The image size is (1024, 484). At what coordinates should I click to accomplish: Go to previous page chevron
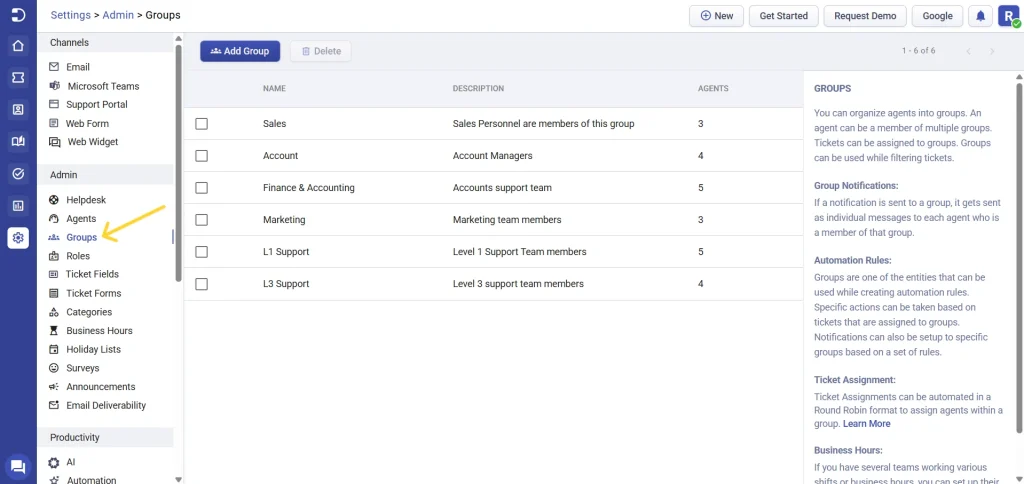[x=968, y=51]
